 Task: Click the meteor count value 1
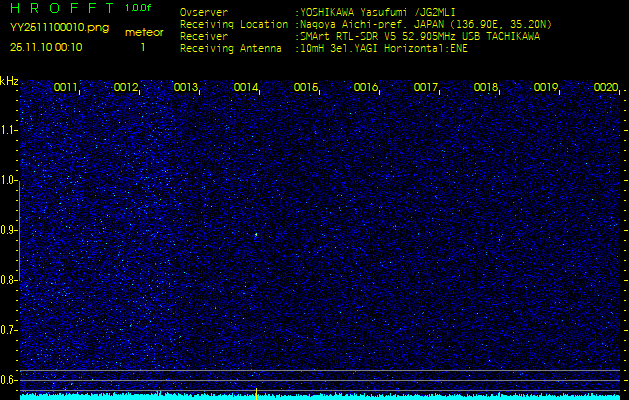[x=143, y=47]
